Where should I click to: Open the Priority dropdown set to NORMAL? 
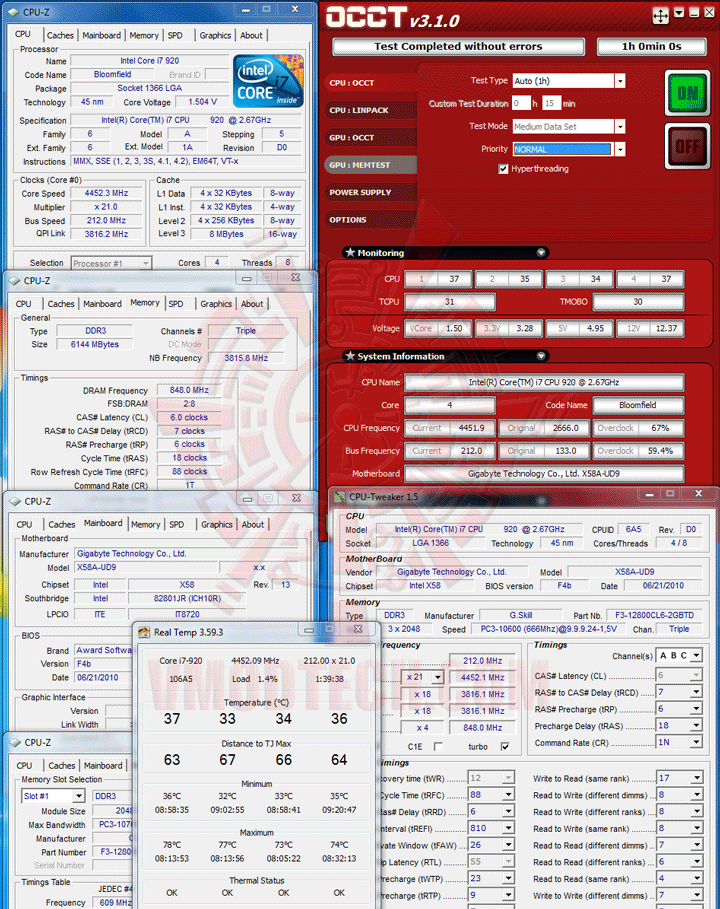[620, 149]
